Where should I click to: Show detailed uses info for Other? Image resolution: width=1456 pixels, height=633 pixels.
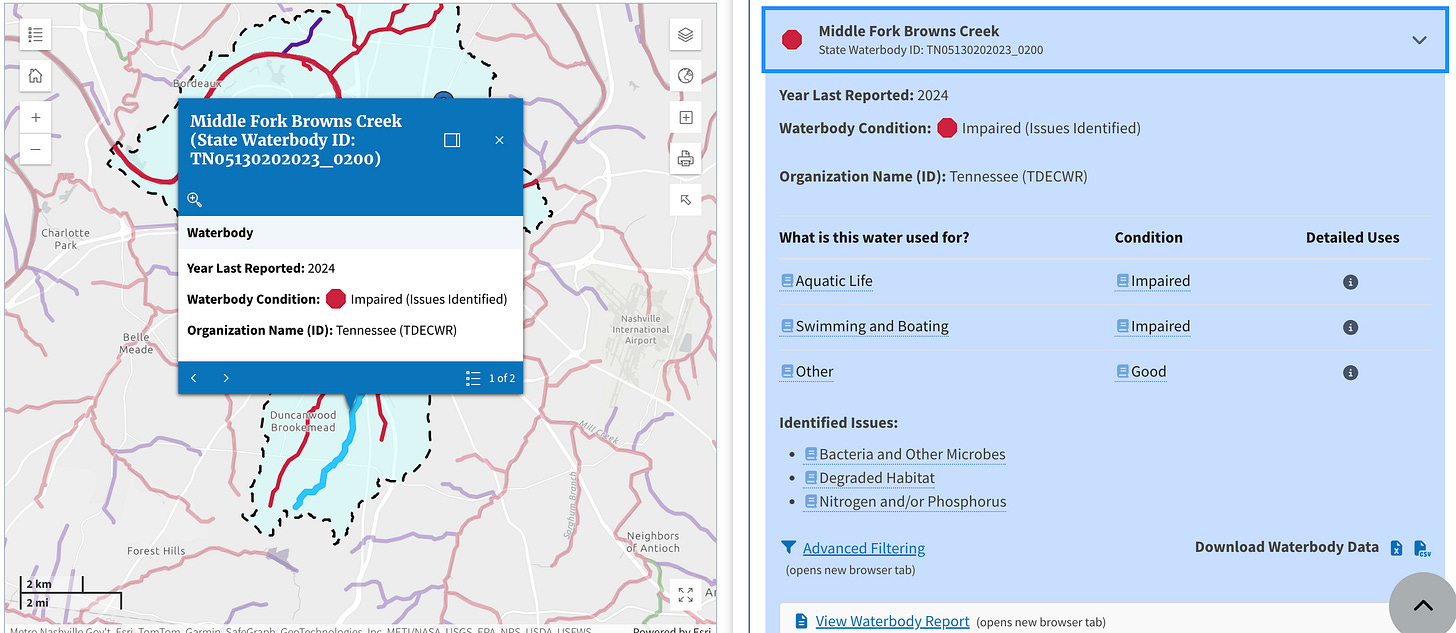pyautogui.click(x=1350, y=372)
